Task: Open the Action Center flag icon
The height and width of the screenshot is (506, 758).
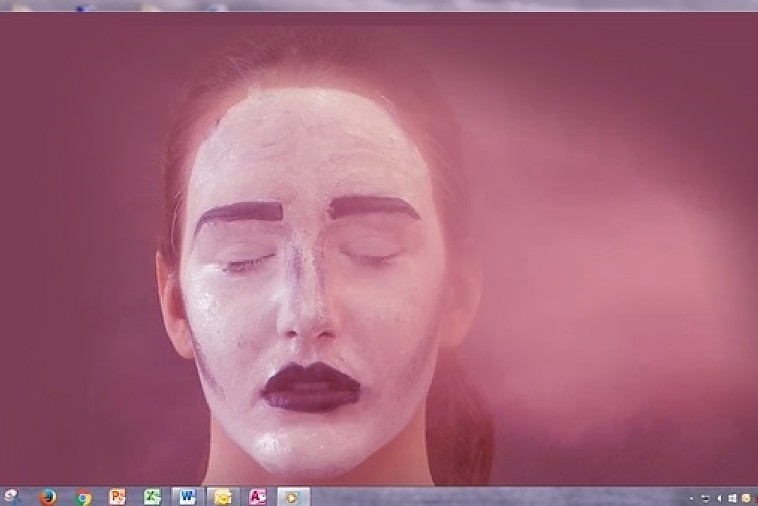Action: coord(705,498)
